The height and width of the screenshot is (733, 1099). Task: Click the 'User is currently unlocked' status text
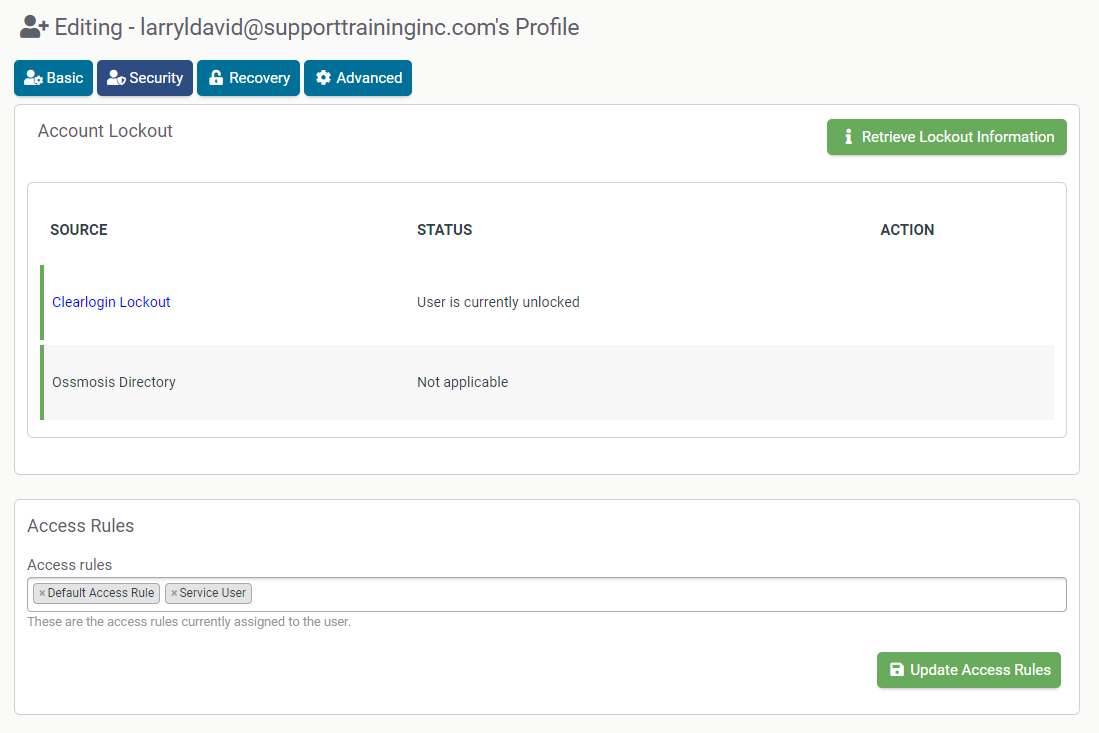(498, 302)
